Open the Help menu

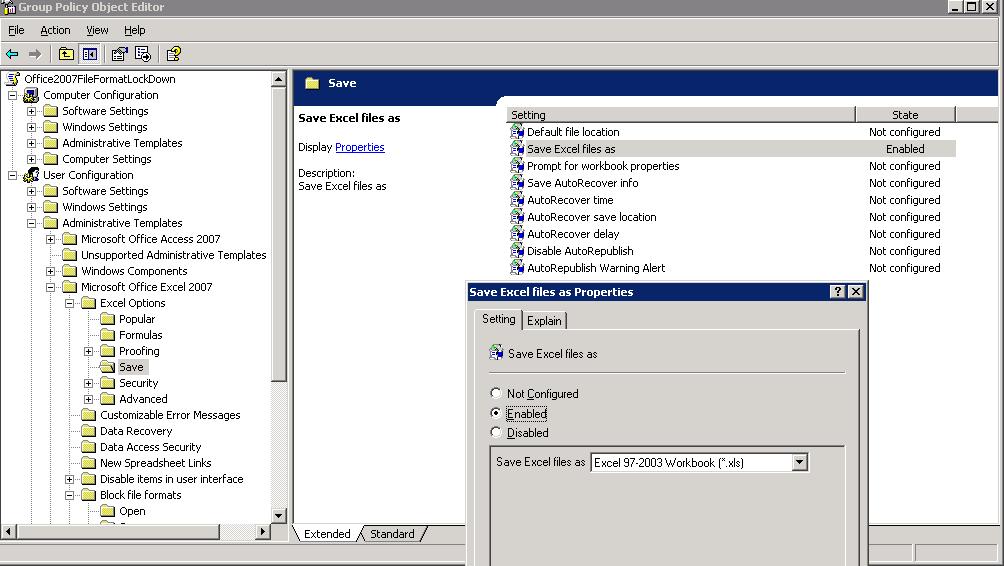pos(134,30)
